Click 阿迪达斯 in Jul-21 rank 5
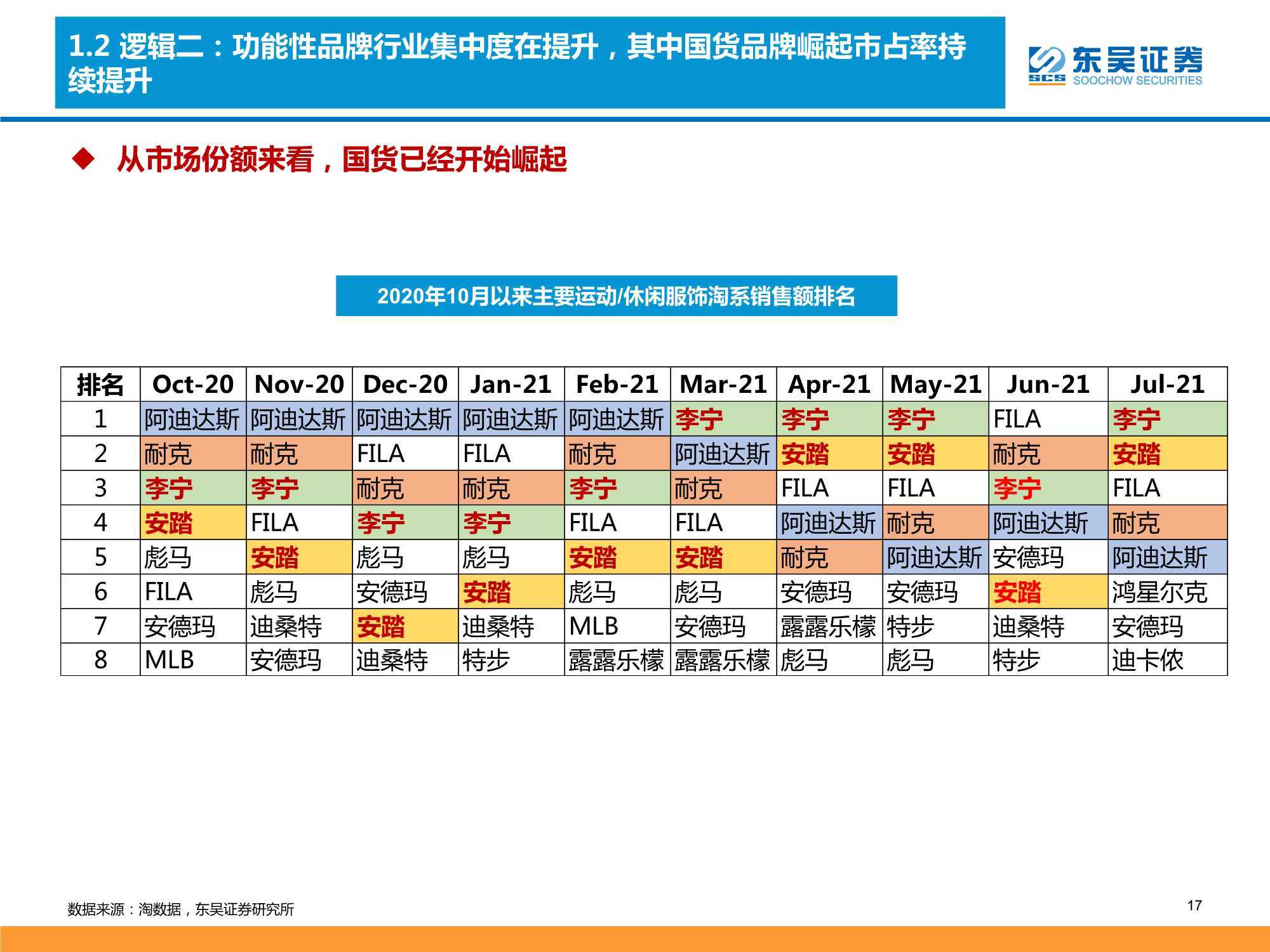This screenshot has width=1270, height=952. [1168, 557]
